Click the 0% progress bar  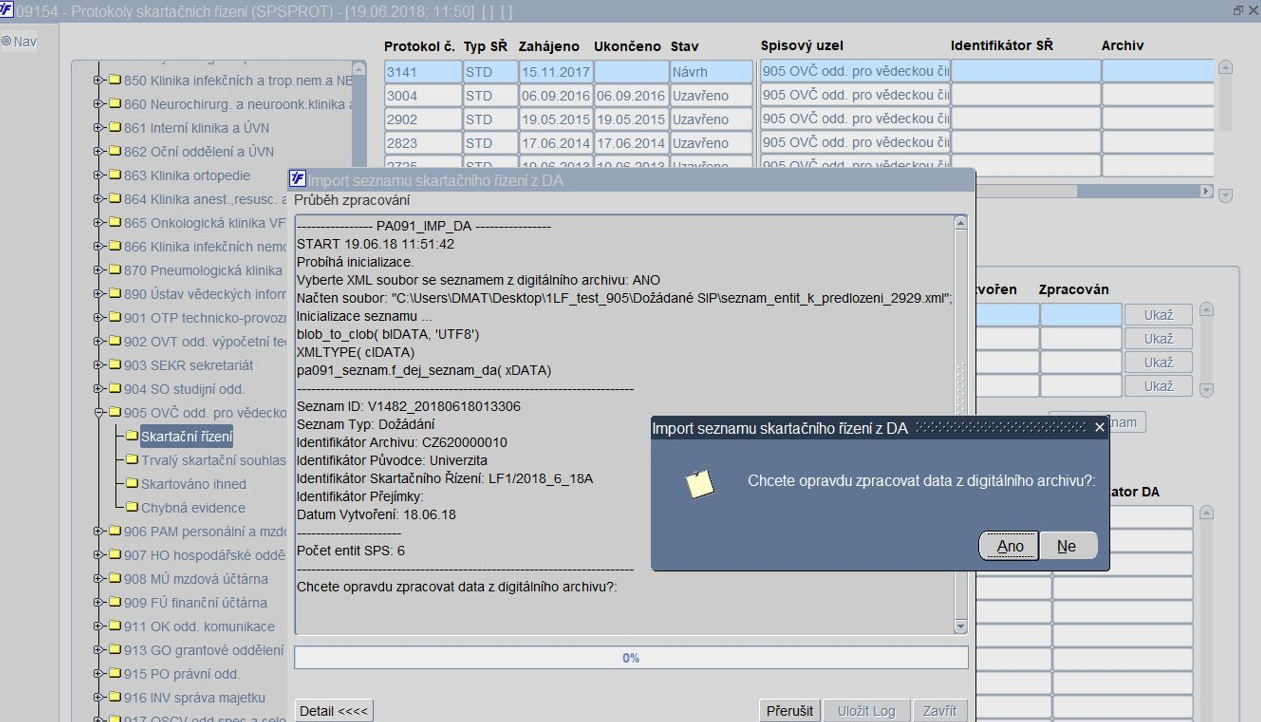(631, 658)
